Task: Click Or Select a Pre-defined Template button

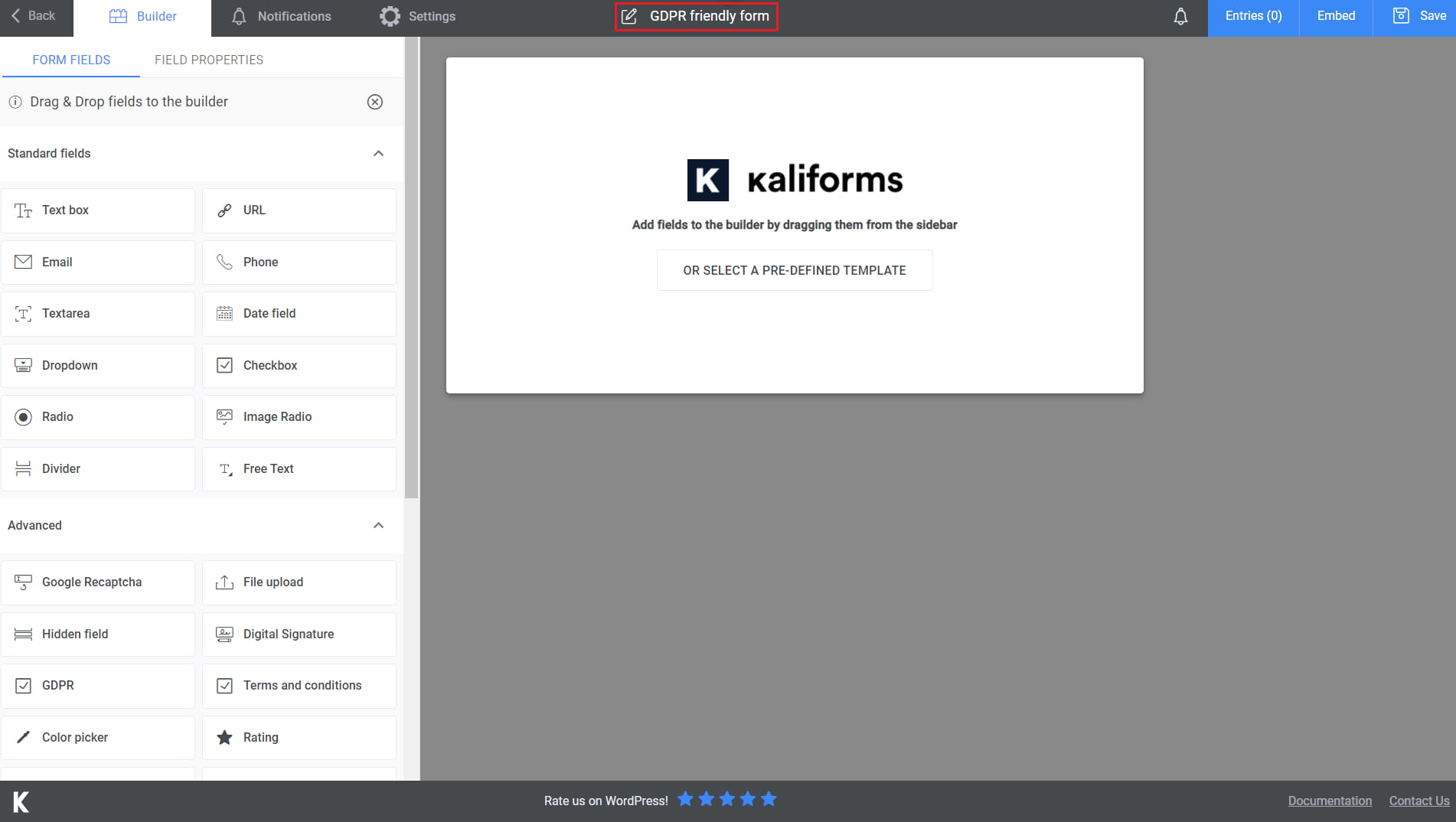Action: point(794,270)
